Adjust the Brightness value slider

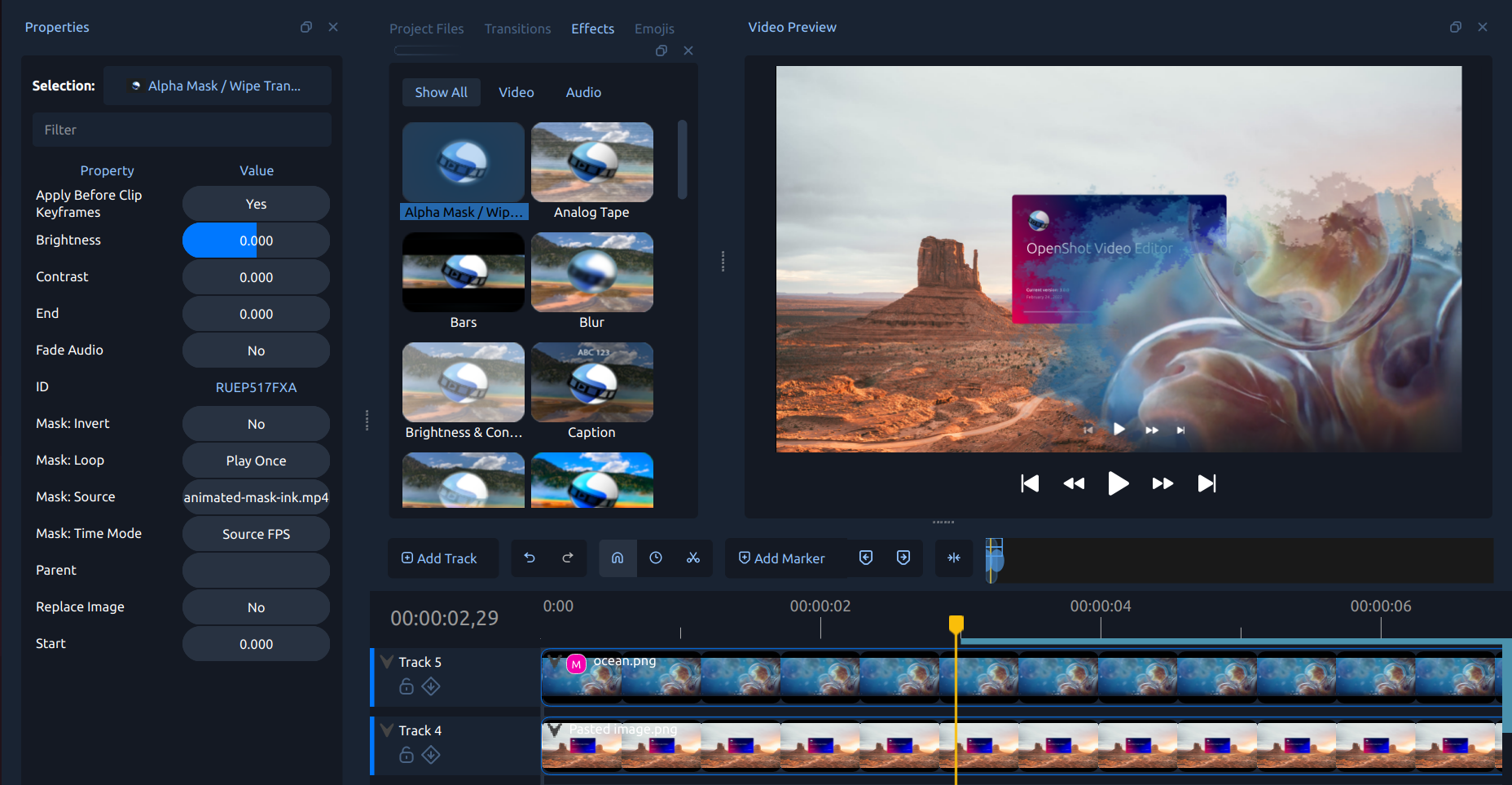click(256, 240)
